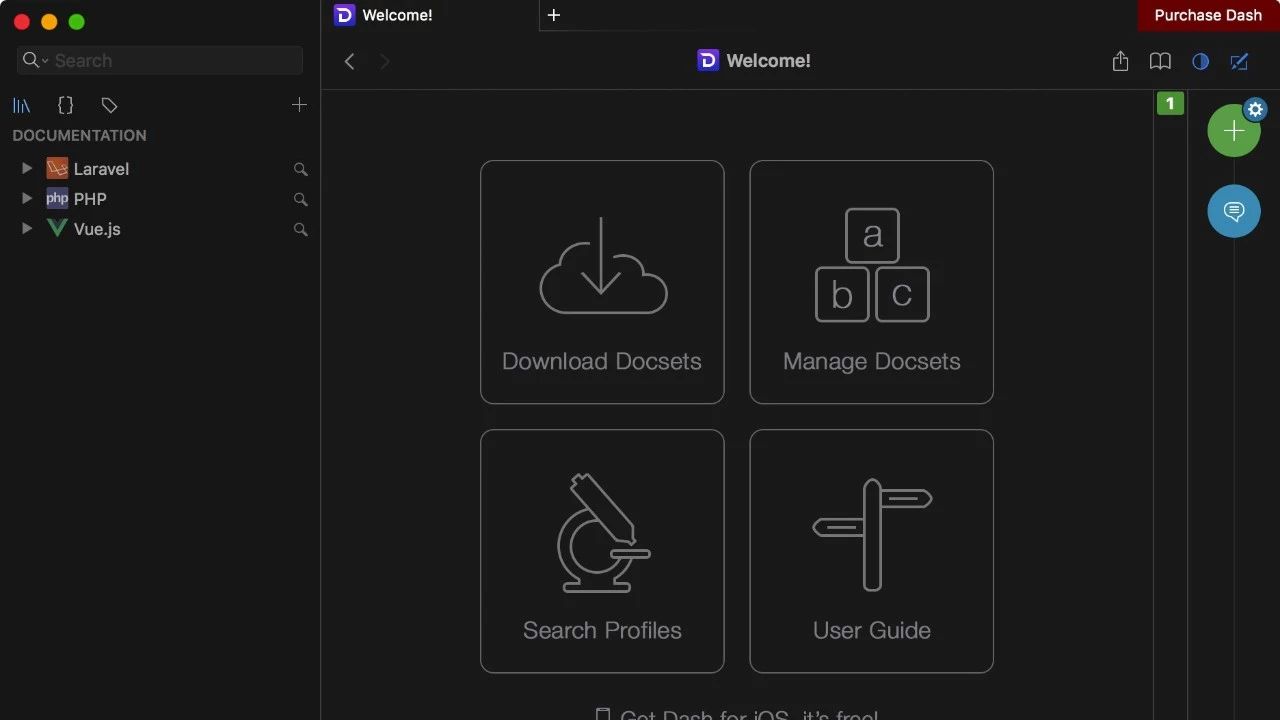The image size is (1280, 720).
Task: Open the docsets library sidebar tab
Action: click(x=21, y=105)
